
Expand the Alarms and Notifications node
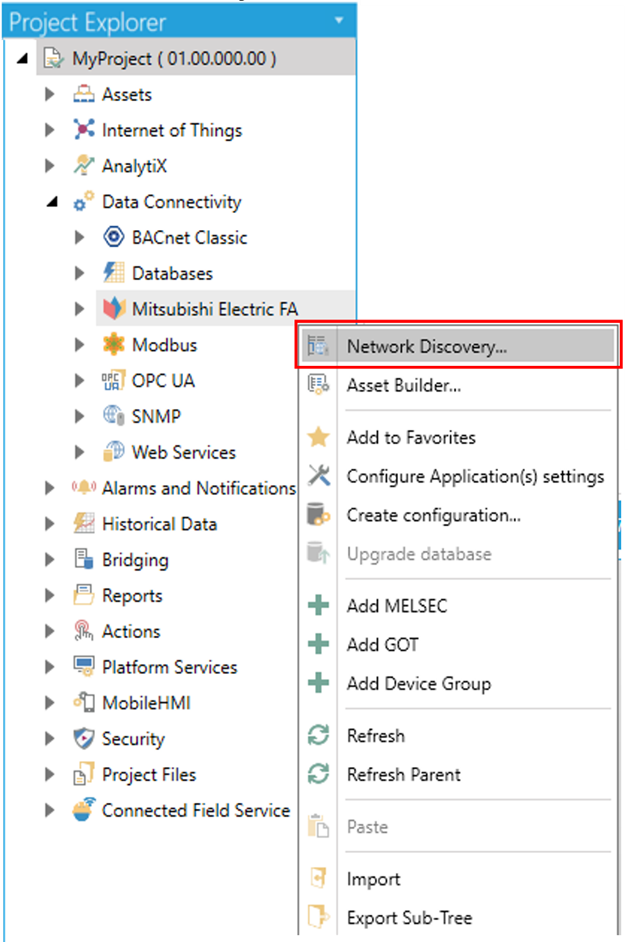[x=49, y=488]
